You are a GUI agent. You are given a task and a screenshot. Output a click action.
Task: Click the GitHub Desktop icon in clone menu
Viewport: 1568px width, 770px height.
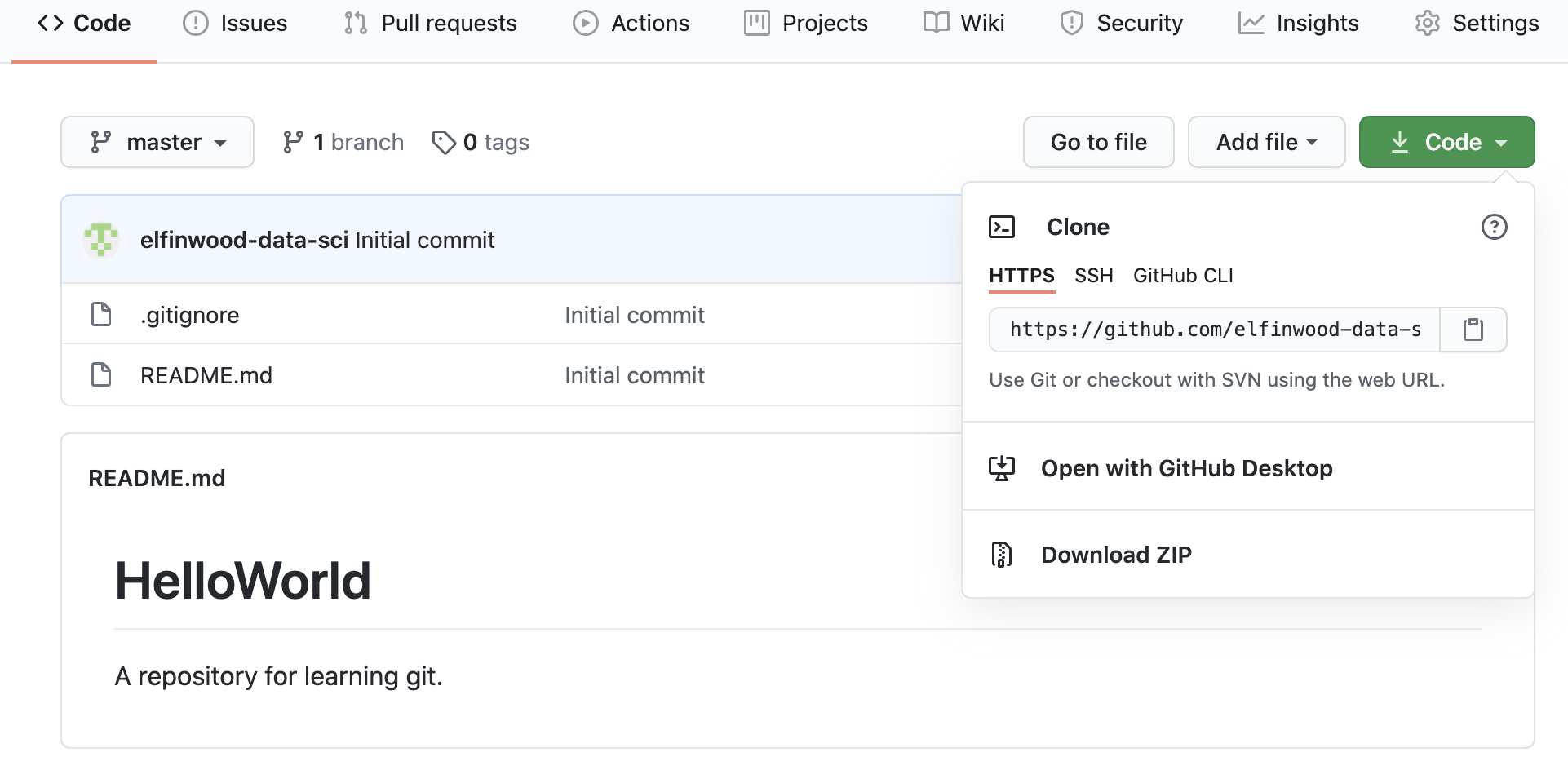point(1001,468)
